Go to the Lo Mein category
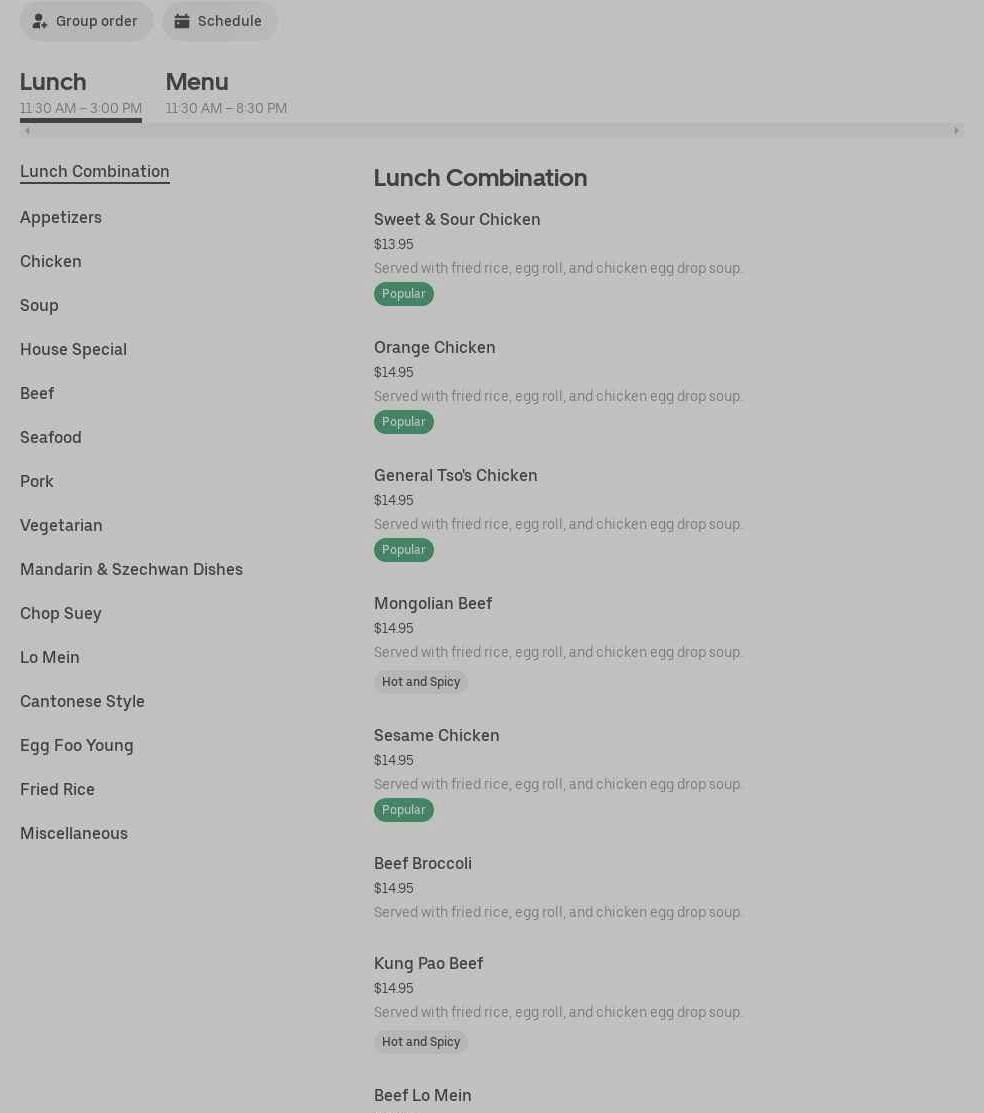984x1113 pixels. click(50, 657)
